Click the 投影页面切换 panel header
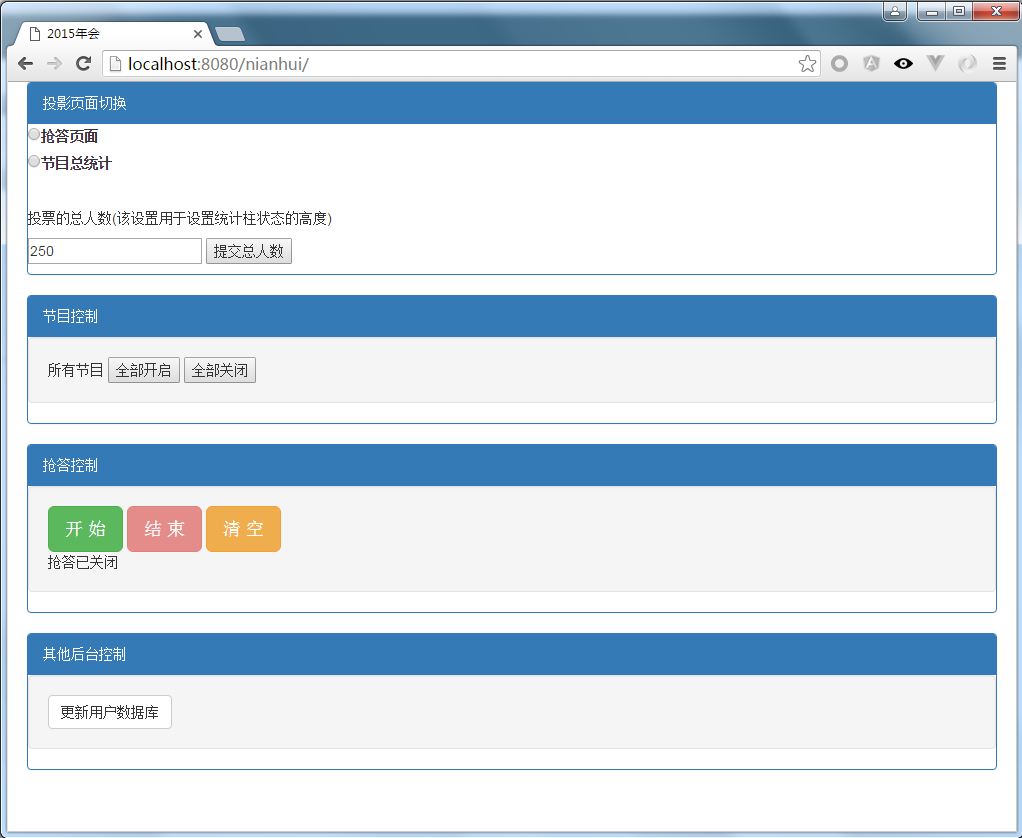The width and height of the screenshot is (1022, 838). point(512,103)
